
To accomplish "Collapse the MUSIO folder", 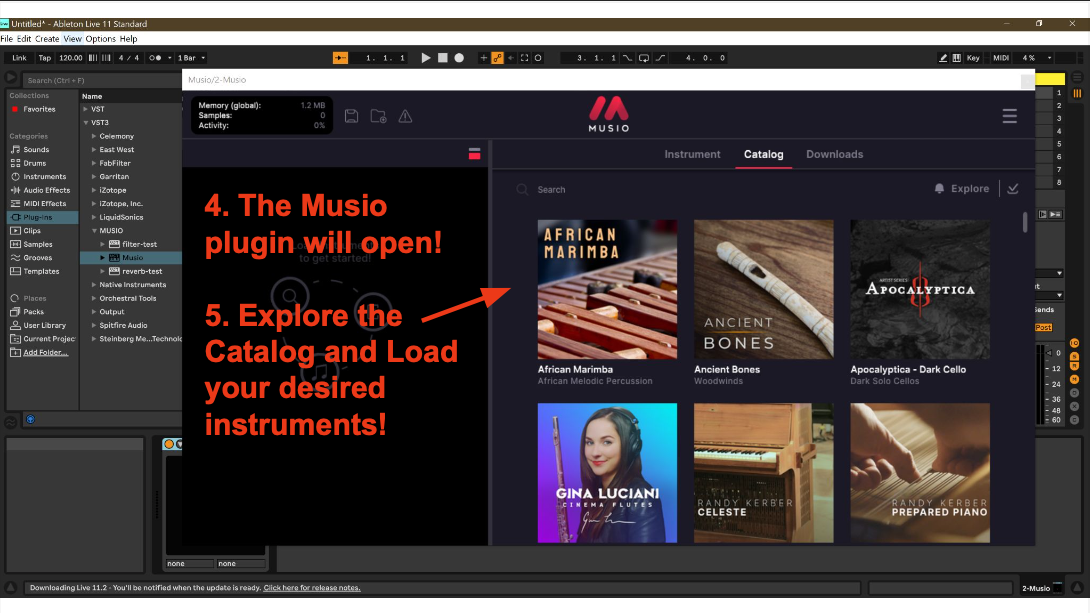I will coord(94,231).
